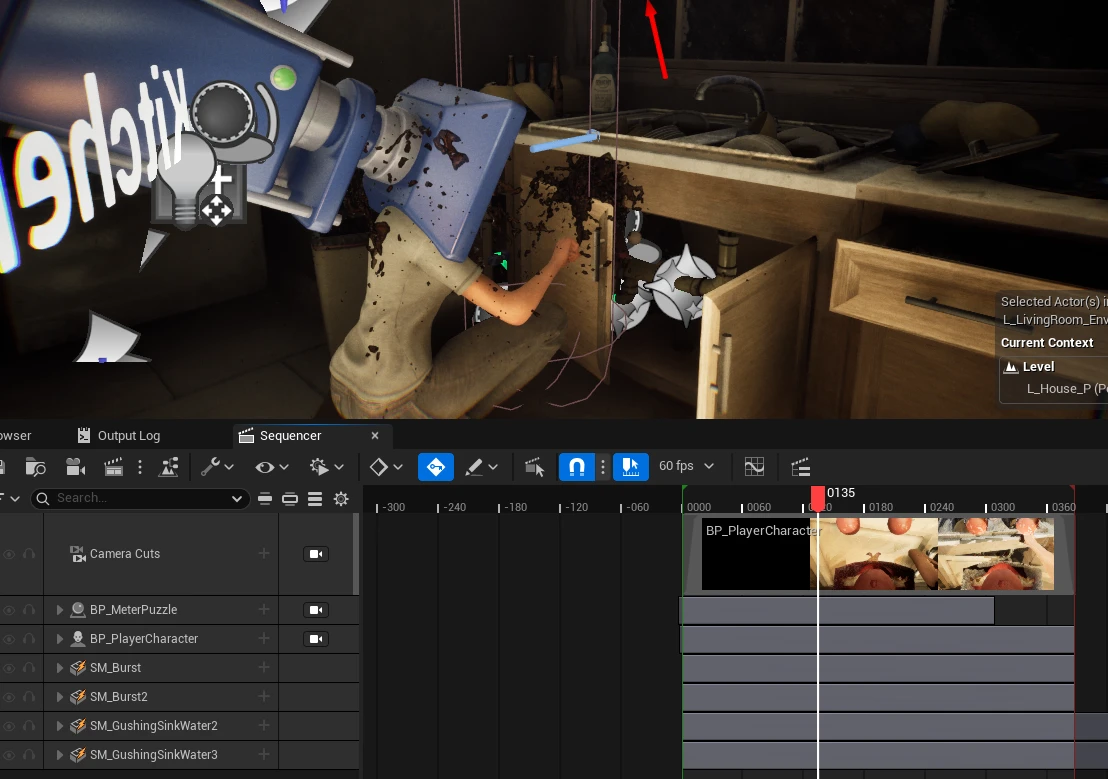This screenshot has width=1108, height=779.
Task: Toggle the blue time-snap cursor button
Action: 630,467
